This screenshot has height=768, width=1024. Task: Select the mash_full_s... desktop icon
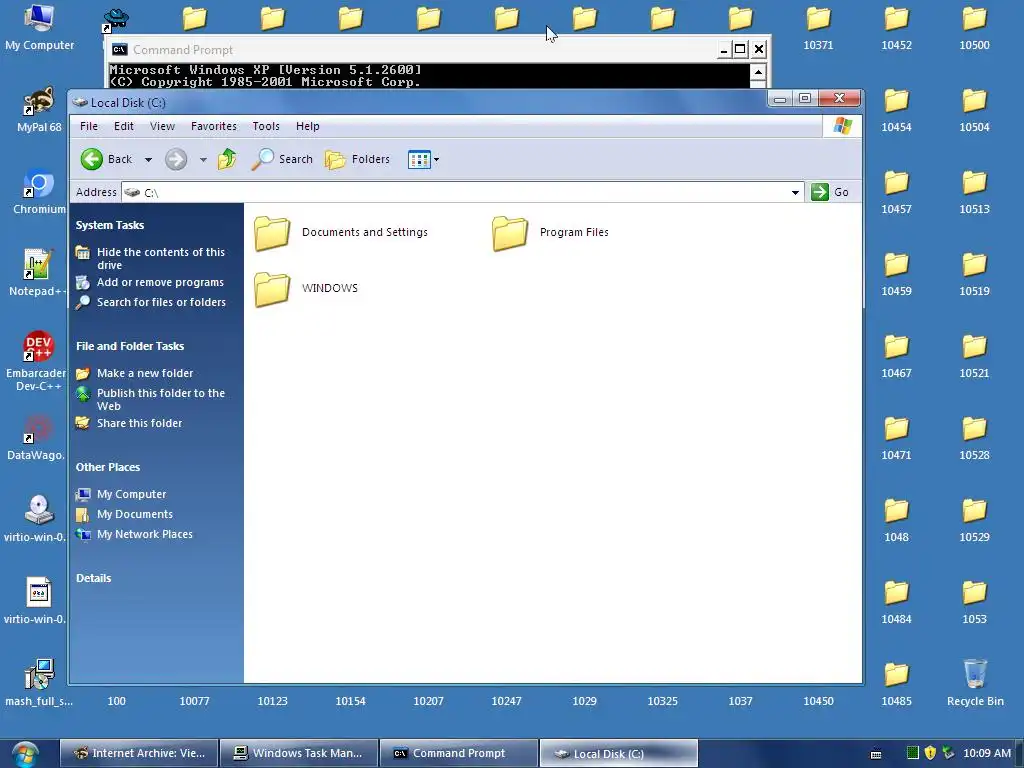coord(39,683)
